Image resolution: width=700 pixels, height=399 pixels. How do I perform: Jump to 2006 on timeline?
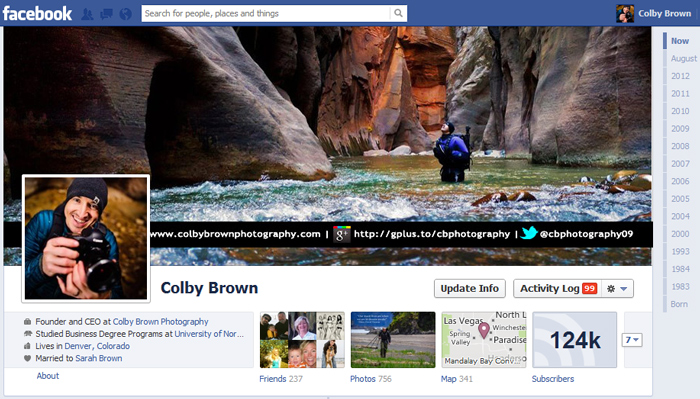click(680, 181)
